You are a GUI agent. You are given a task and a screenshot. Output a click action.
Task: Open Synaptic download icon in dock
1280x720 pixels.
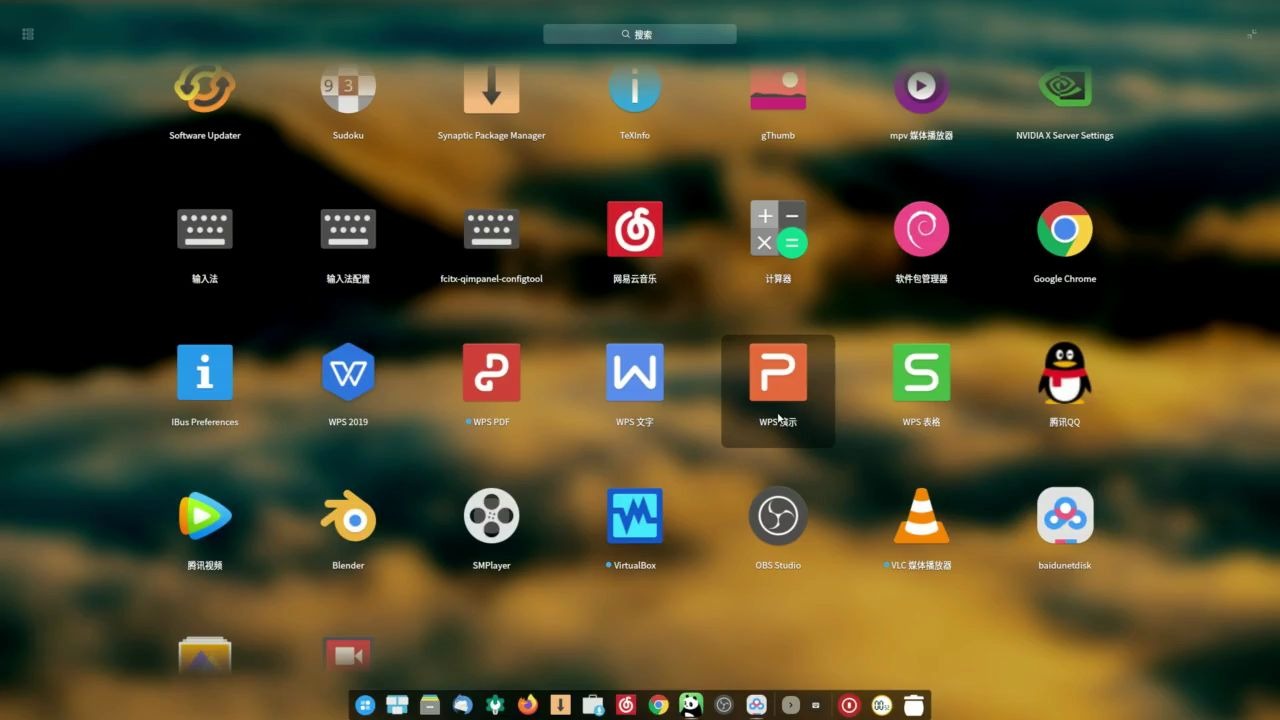560,705
